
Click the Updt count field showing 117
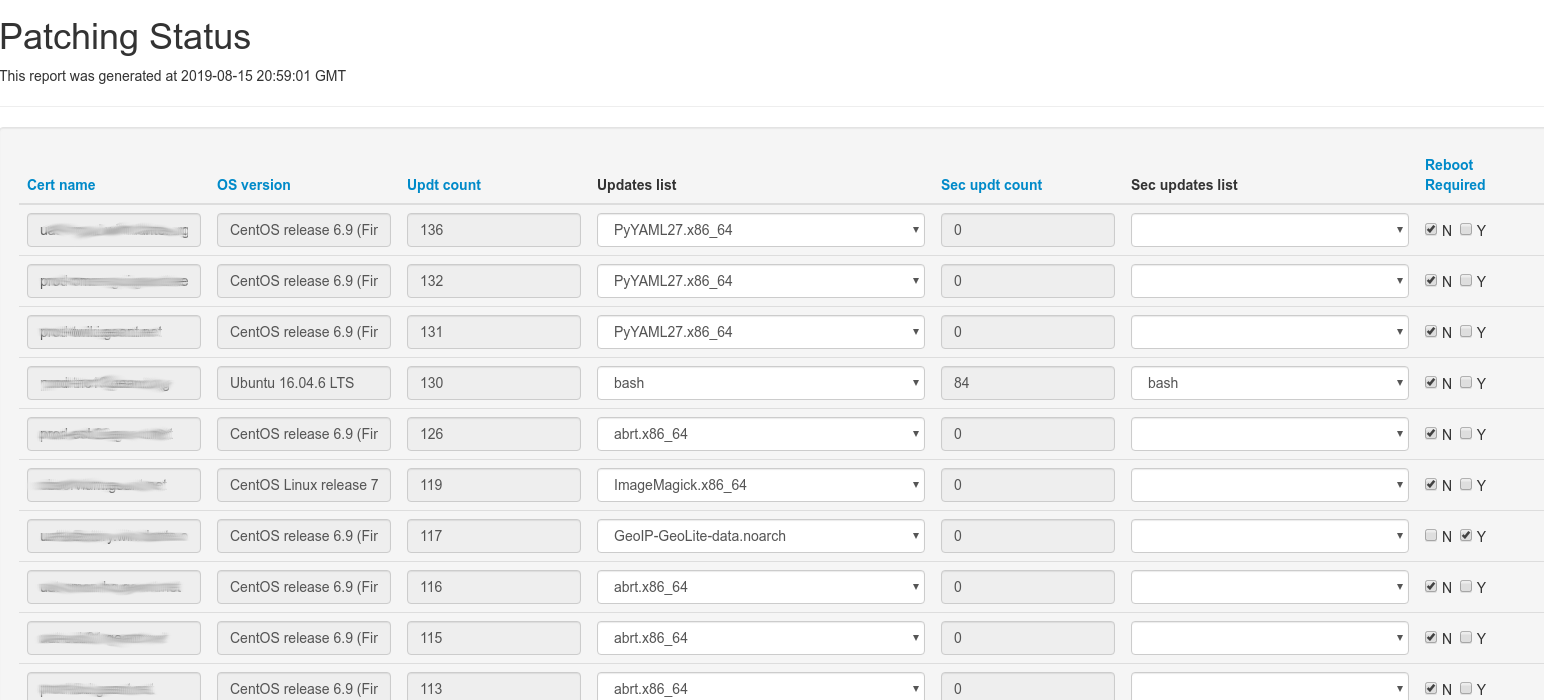click(494, 536)
